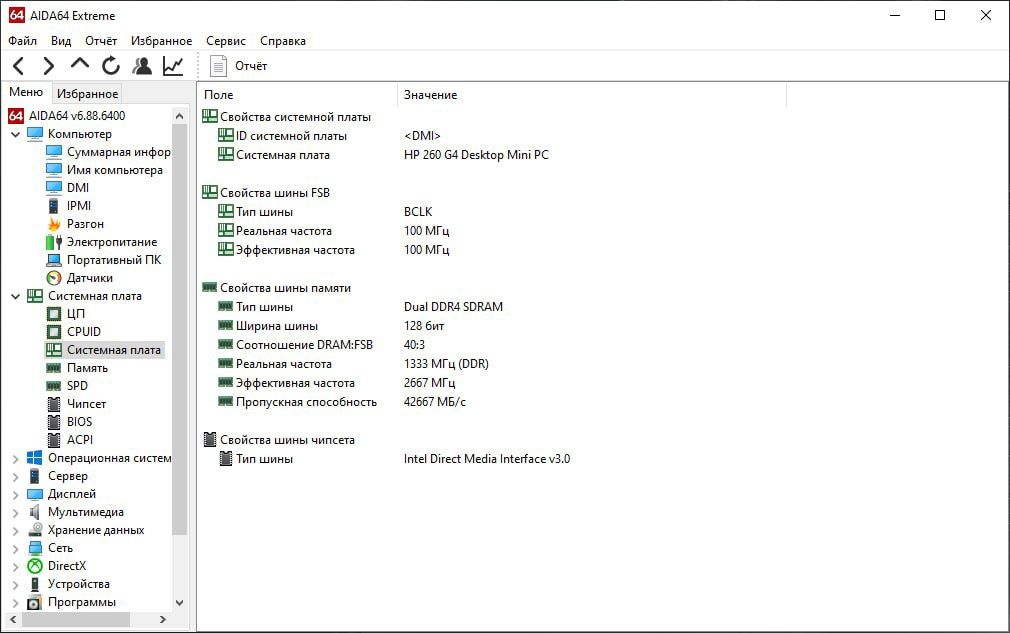Image resolution: width=1010 pixels, height=633 pixels.
Task: Switch to the Меню tab
Action: (x=26, y=92)
